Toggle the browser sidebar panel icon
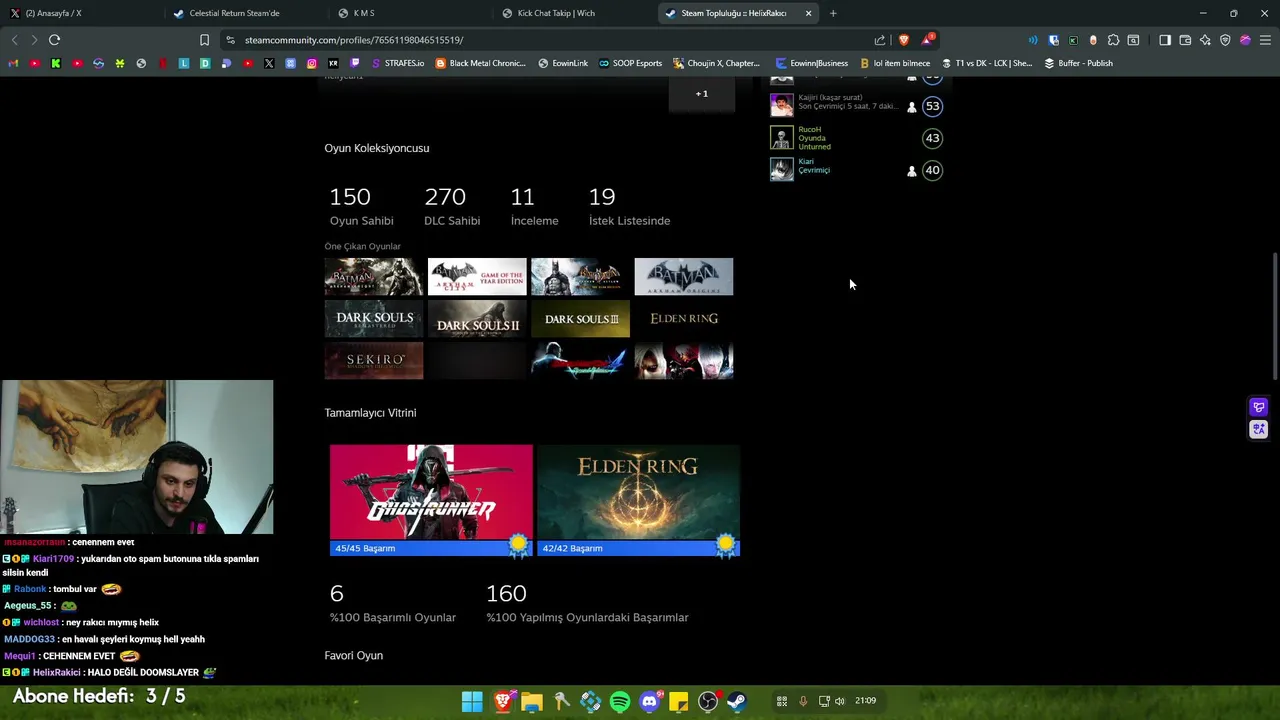 pos(1165,40)
